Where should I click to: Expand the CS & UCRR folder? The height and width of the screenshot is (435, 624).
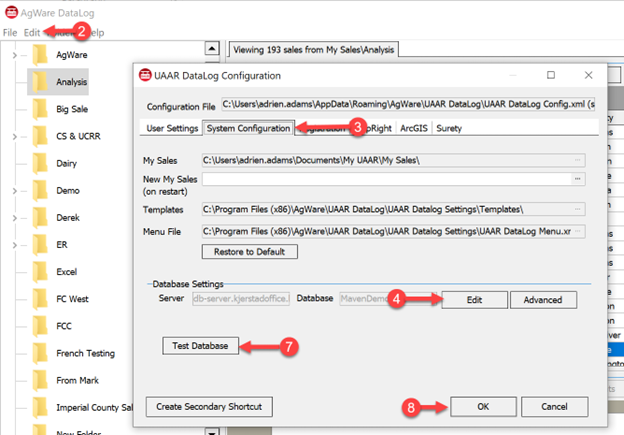[x=14, y=137]
